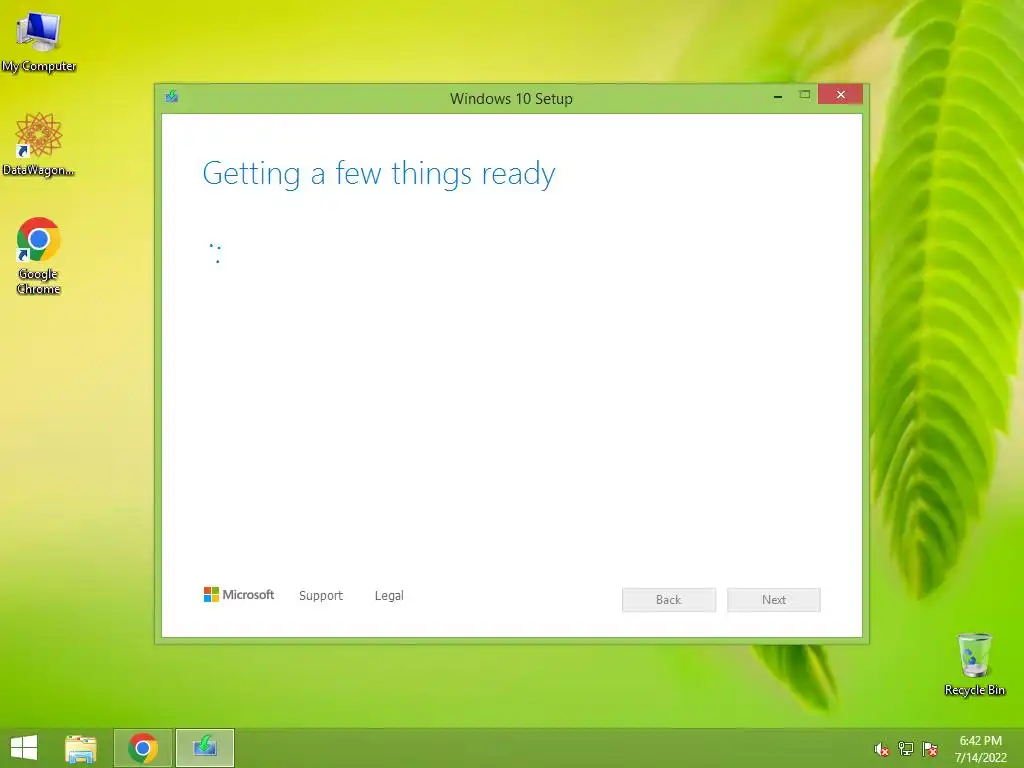
Task: Click the muted volume tray icon
Action: tap(882, 749)
